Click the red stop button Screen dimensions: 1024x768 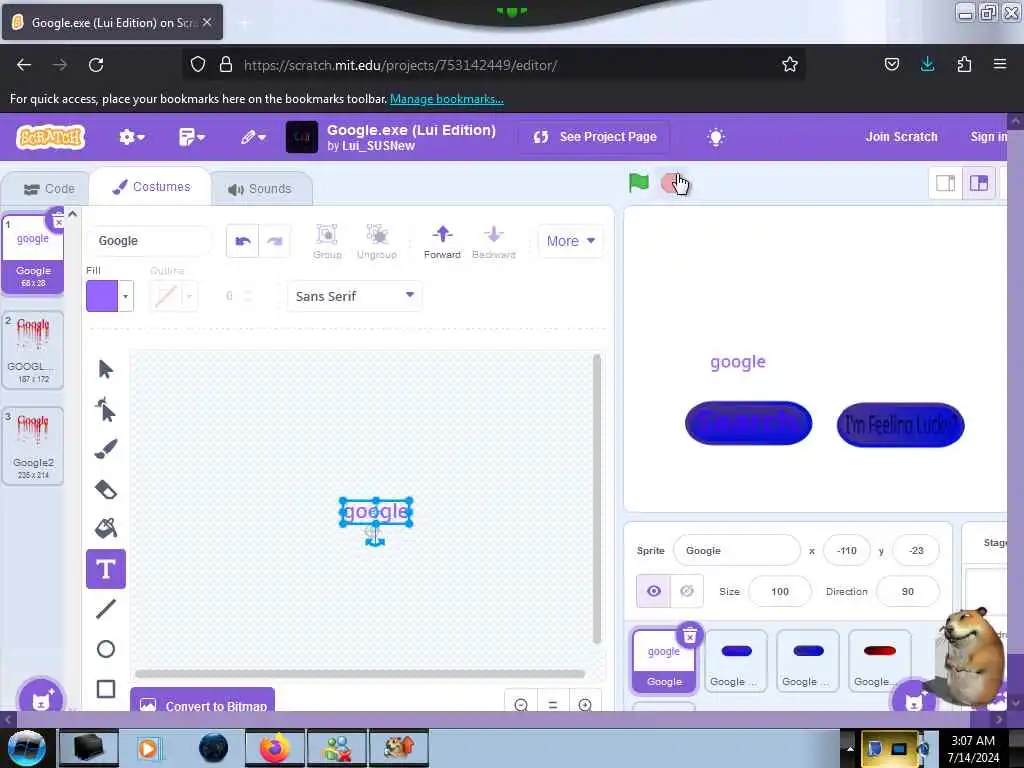click(x=670, y=184)
